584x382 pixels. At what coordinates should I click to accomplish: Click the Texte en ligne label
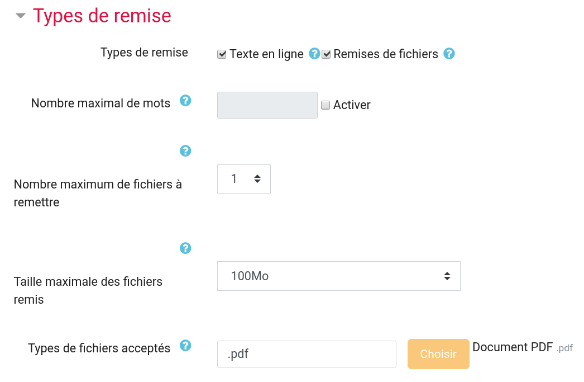[x=266, y=54]
